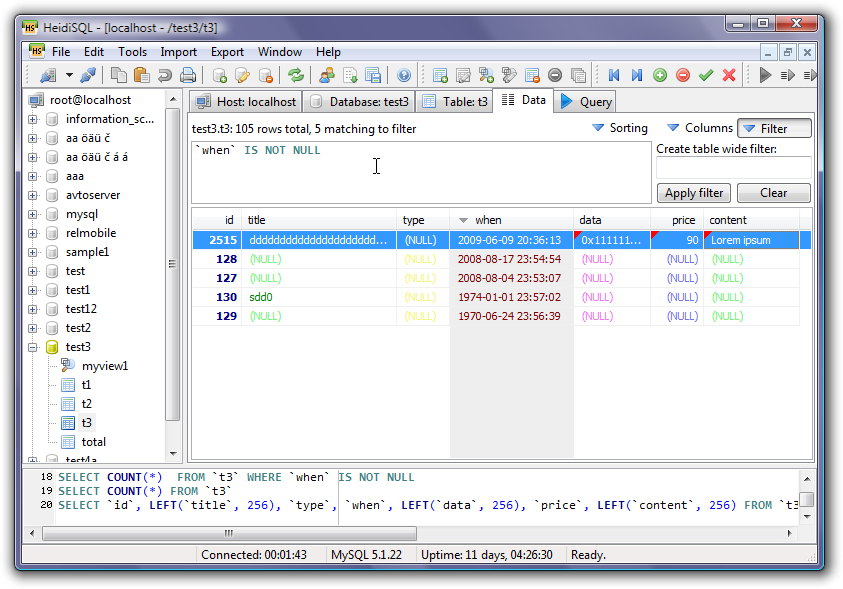Insert a new row with the green plus icon
Viewport: 843px width, 589px height.
659,74
